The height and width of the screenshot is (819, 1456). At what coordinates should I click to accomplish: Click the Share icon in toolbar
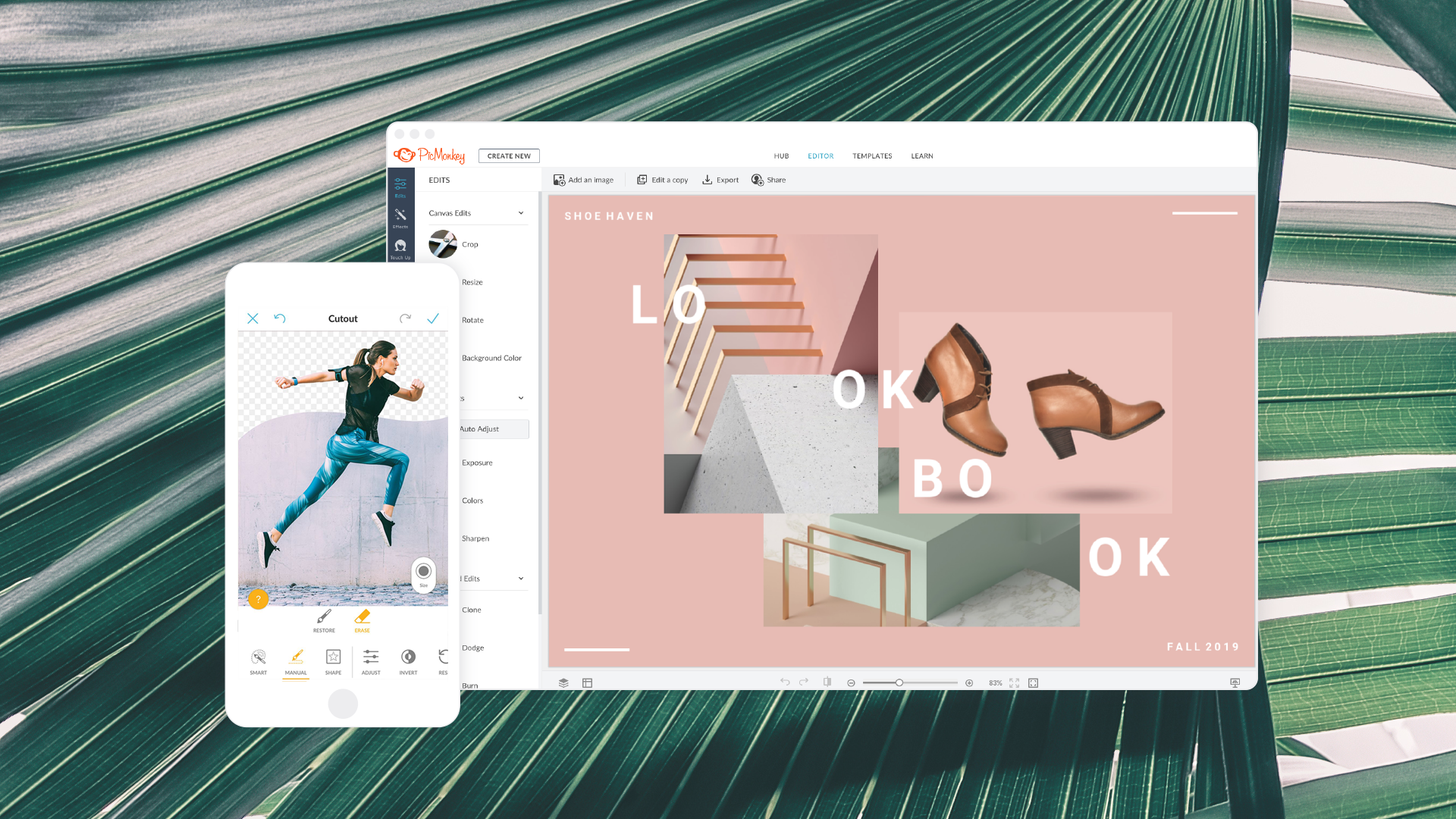(x=757, y=180)
